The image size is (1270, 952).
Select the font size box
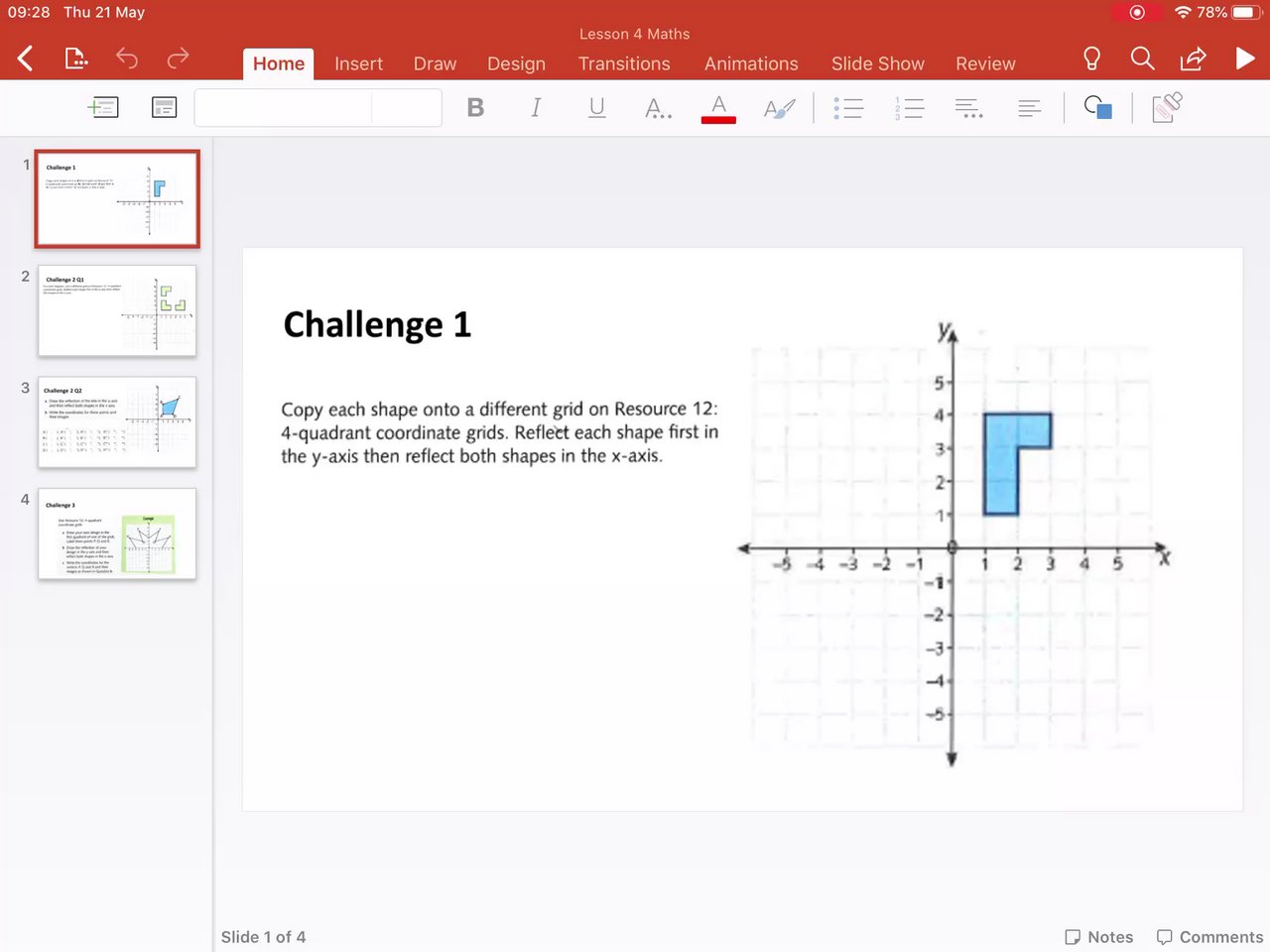407,107
